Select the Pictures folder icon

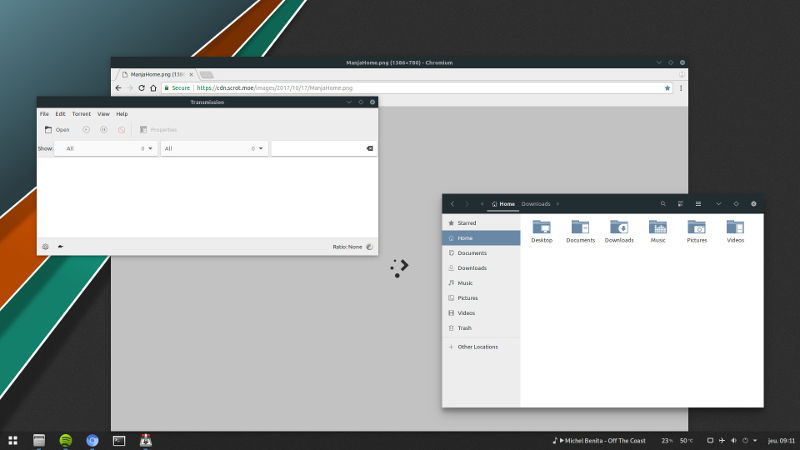click(x=697, y=227)
